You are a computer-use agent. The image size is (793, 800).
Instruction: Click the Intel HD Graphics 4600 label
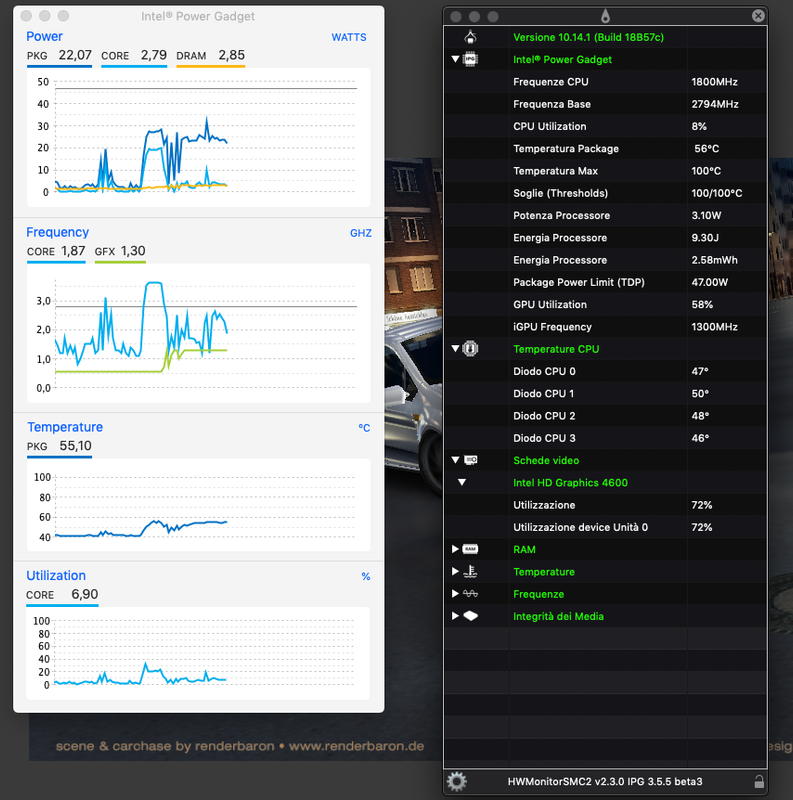click(570, 483)
